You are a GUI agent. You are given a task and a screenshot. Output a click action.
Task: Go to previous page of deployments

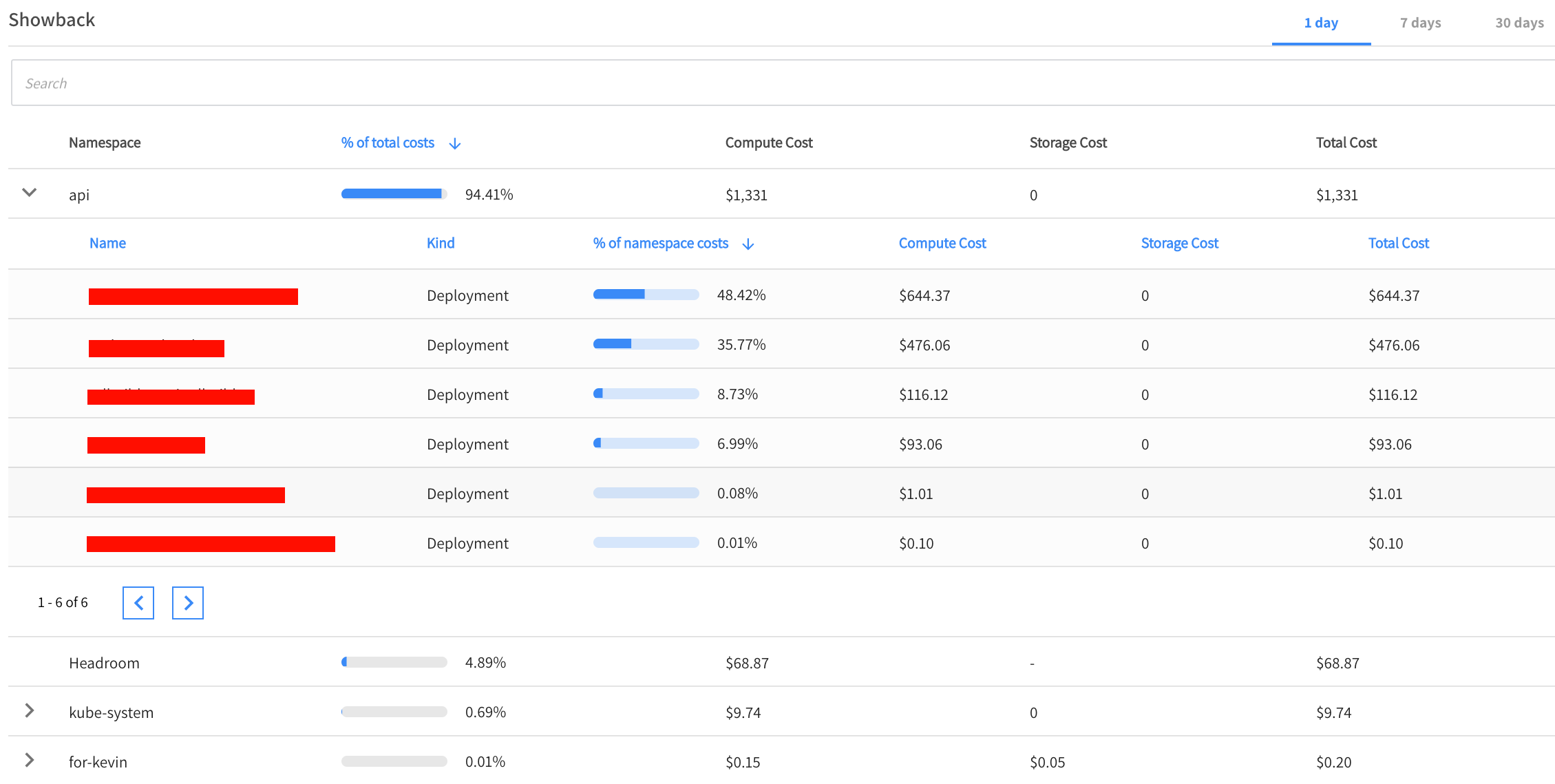click(x=138, y=603)
